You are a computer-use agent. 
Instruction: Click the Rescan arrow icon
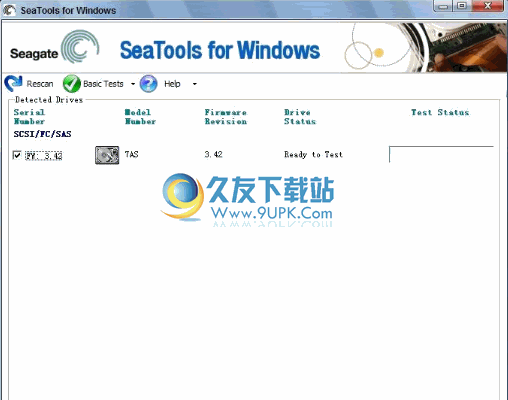click(x=14, y=83)
